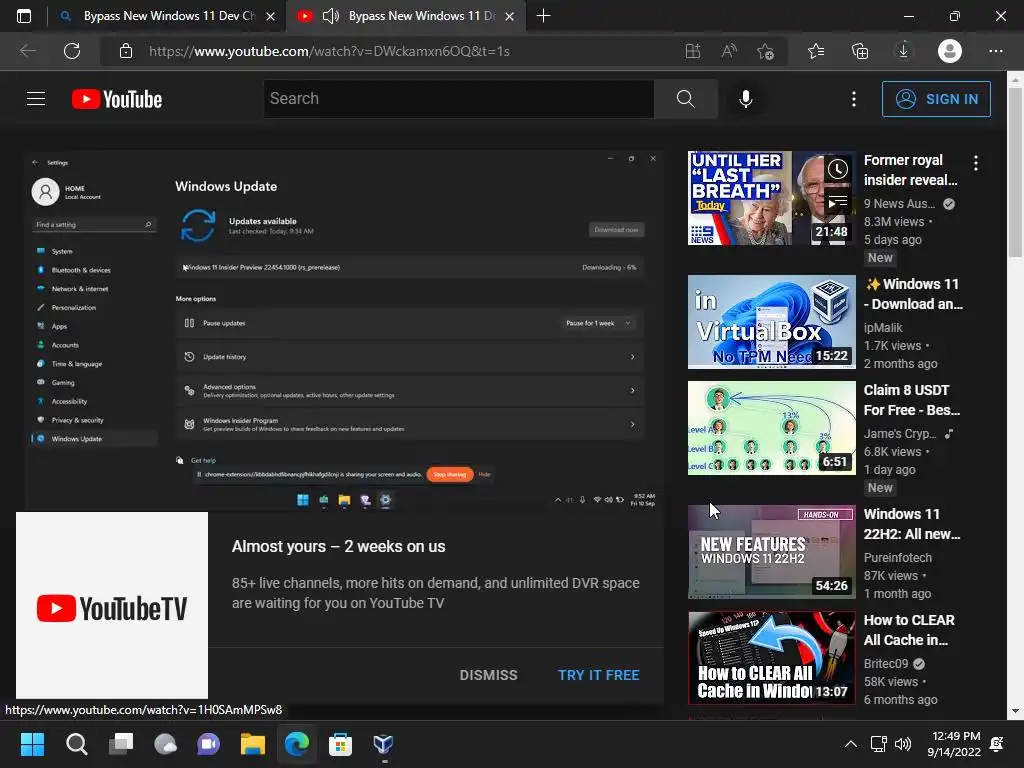Open How to CLEAR All Cache title
This screenshot has height=768, width=1024.
coord(909,630)
